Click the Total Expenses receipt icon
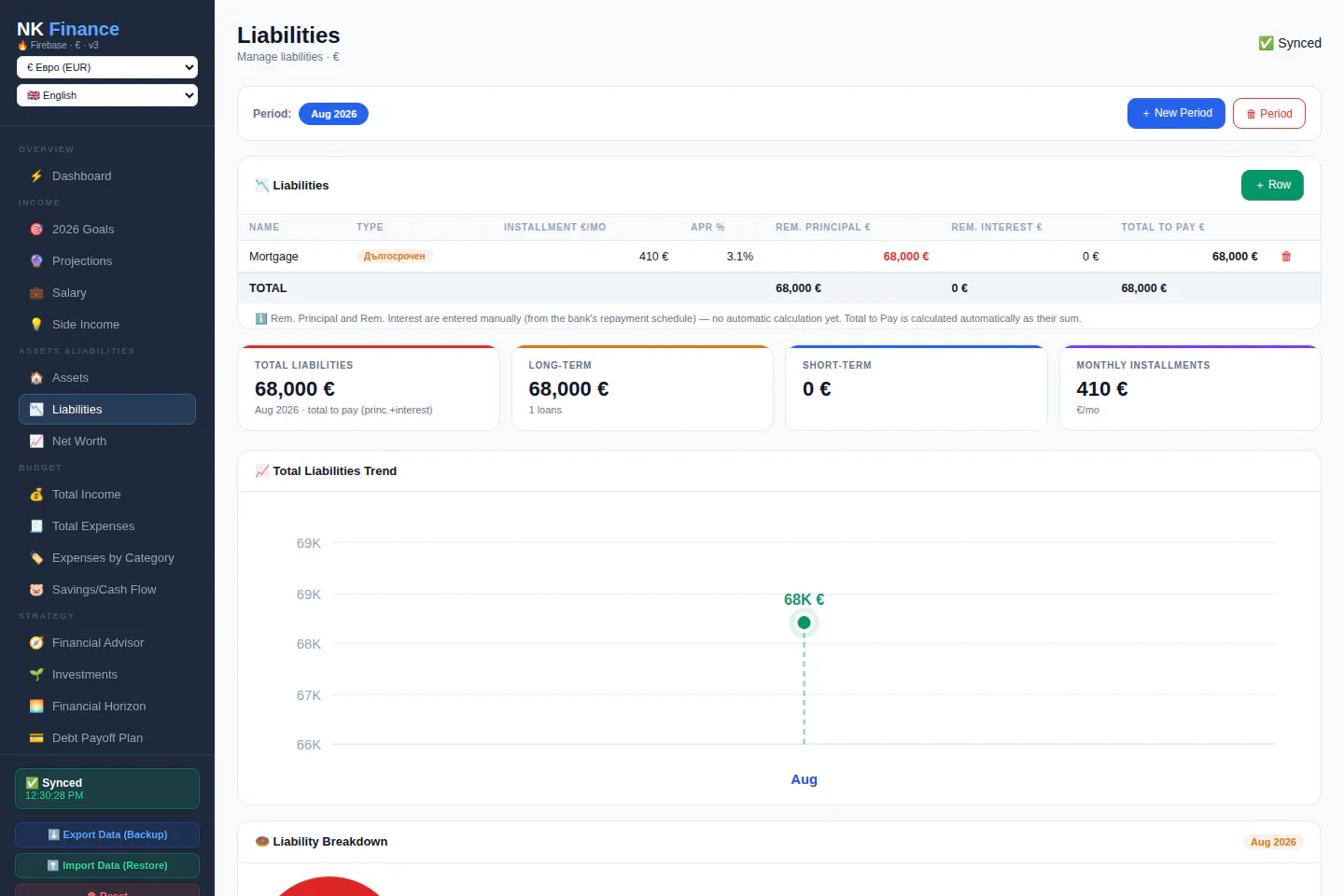 point(36,526)
